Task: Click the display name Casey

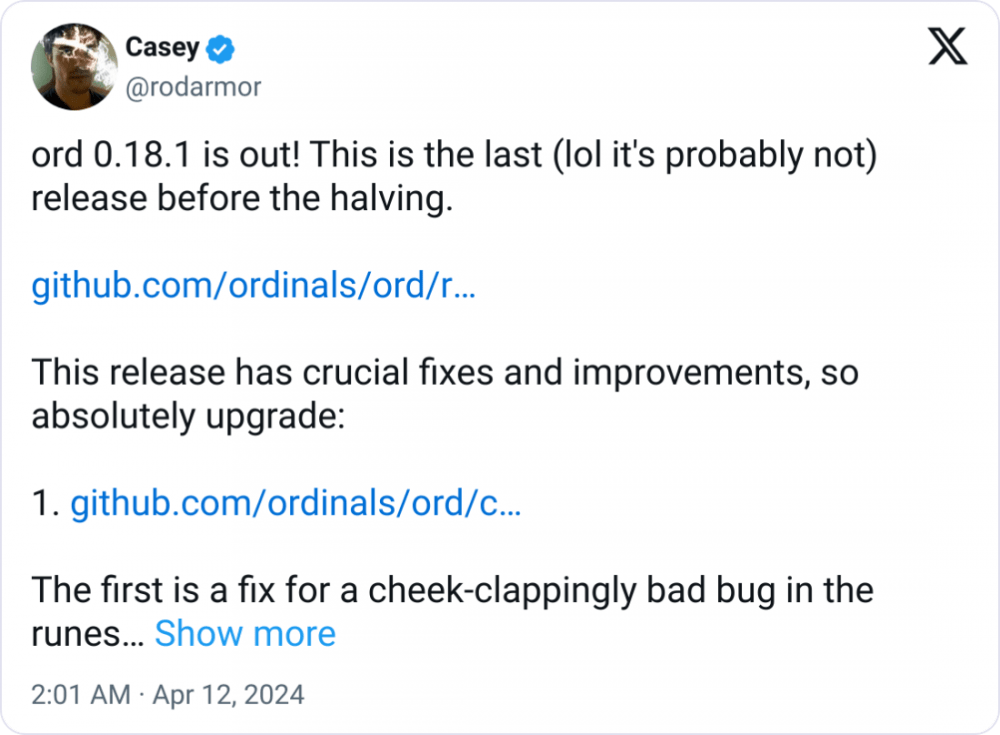Action: pos(163,47)
